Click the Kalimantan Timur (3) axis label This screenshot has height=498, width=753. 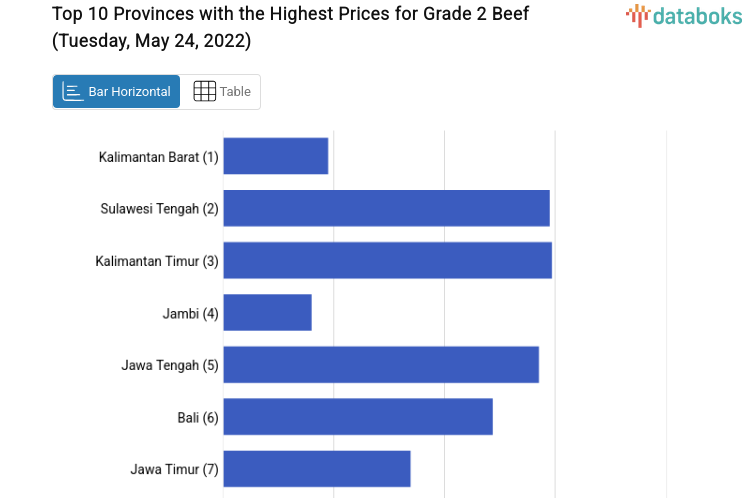(157, 261)
